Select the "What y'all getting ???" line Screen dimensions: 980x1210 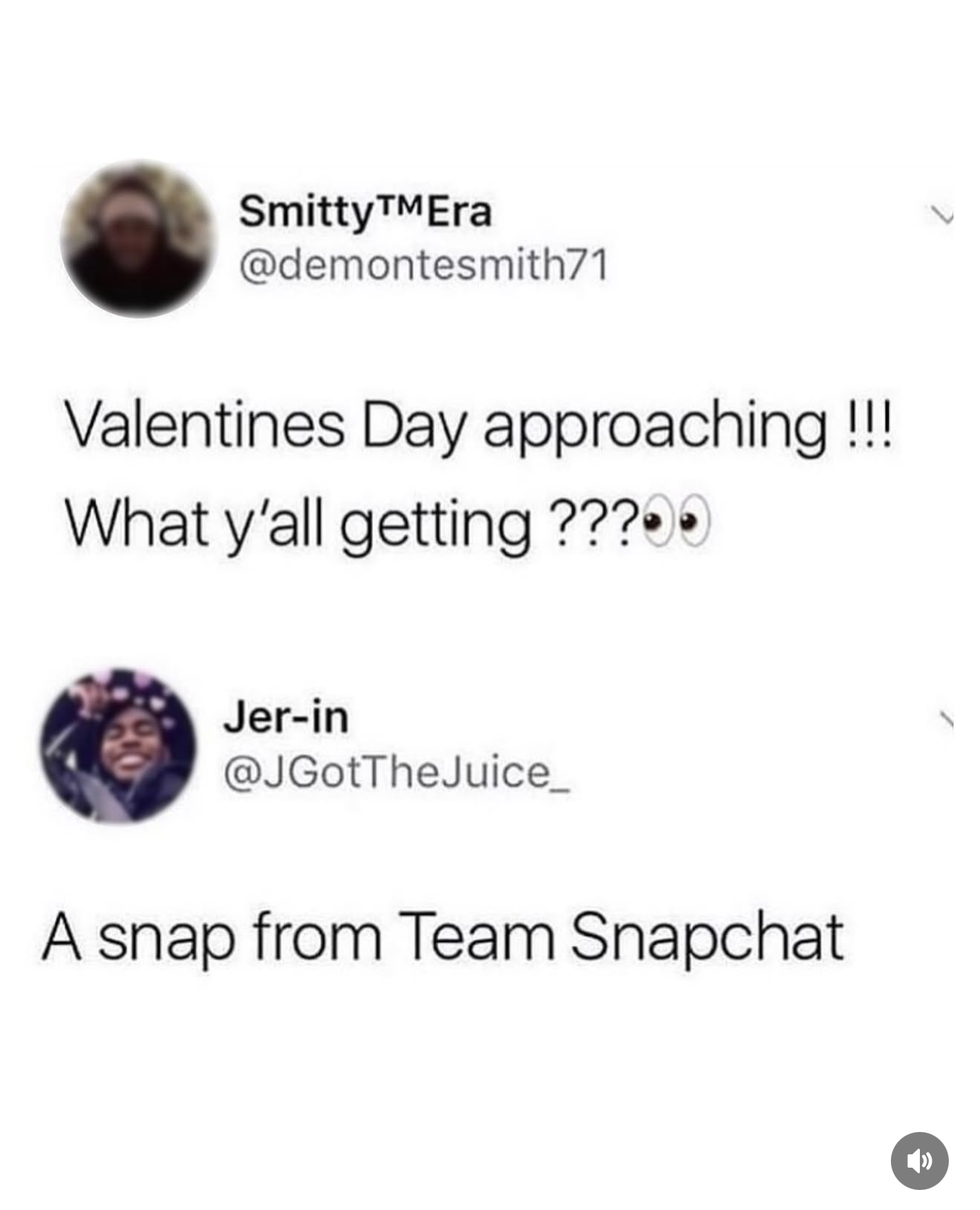388,525
